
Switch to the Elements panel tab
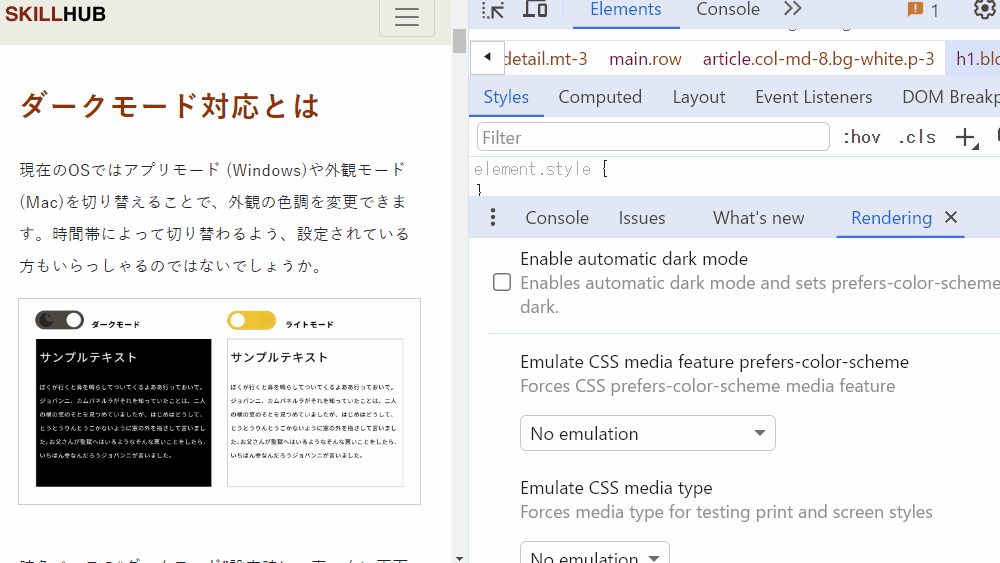click(626, 10)
